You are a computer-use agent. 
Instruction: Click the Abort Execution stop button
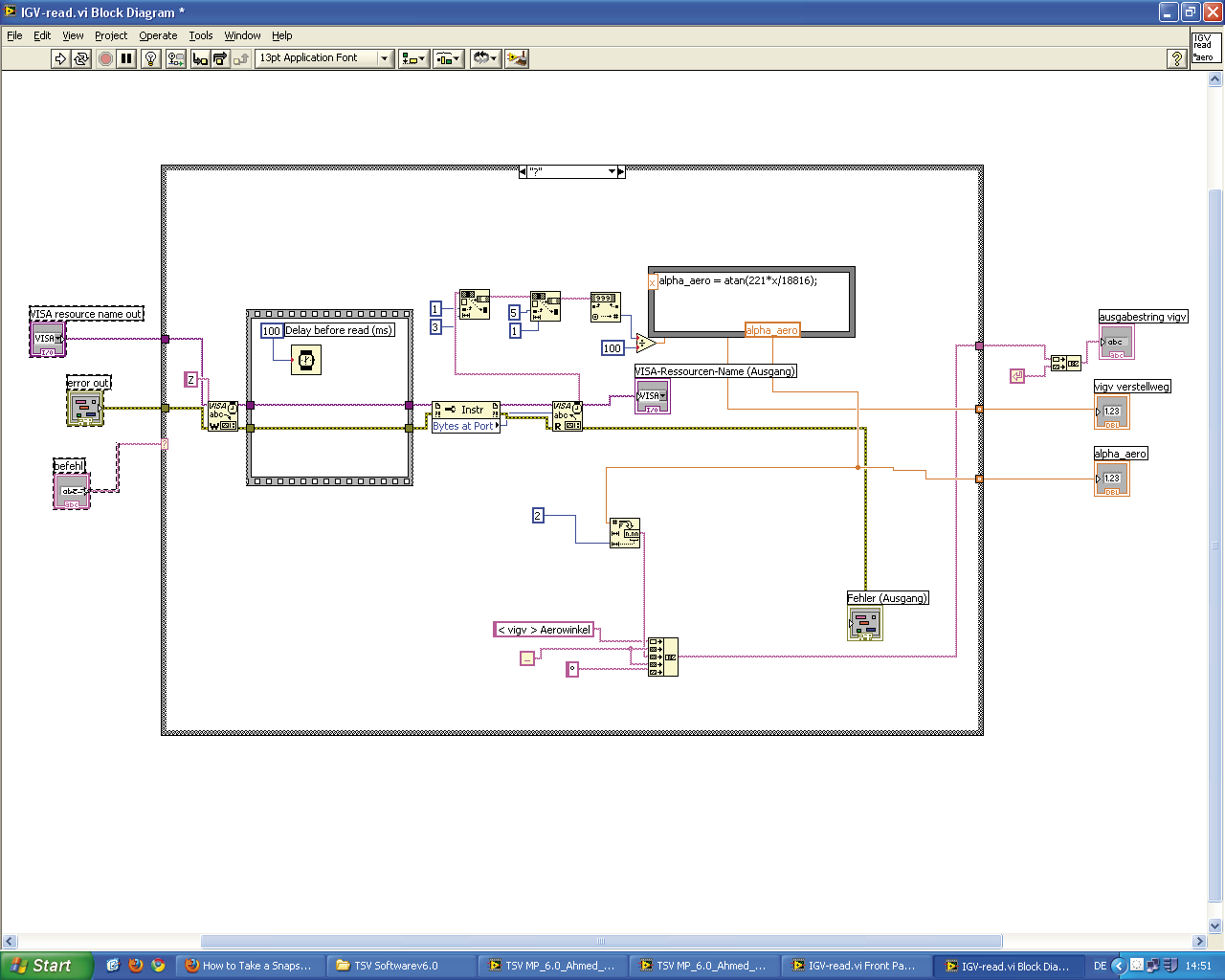pos(105,58)
